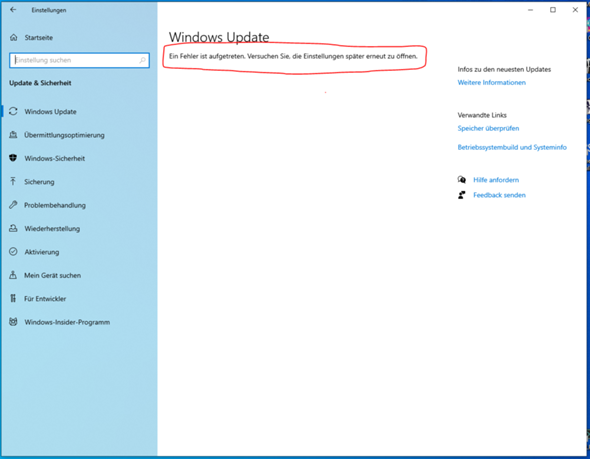Go back with the arrow icon

coord(13,10)
